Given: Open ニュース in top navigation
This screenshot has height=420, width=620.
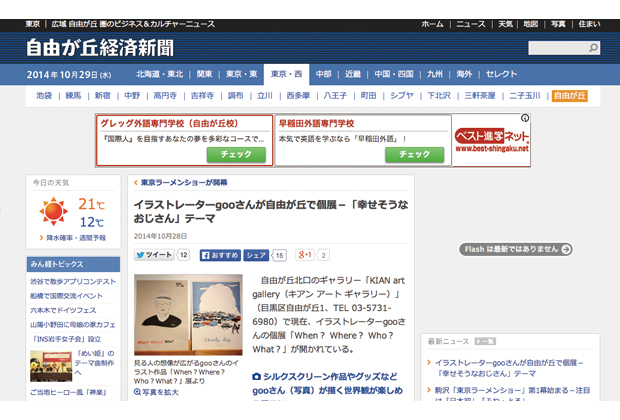Looking at the screenshot, I should 471,24.
